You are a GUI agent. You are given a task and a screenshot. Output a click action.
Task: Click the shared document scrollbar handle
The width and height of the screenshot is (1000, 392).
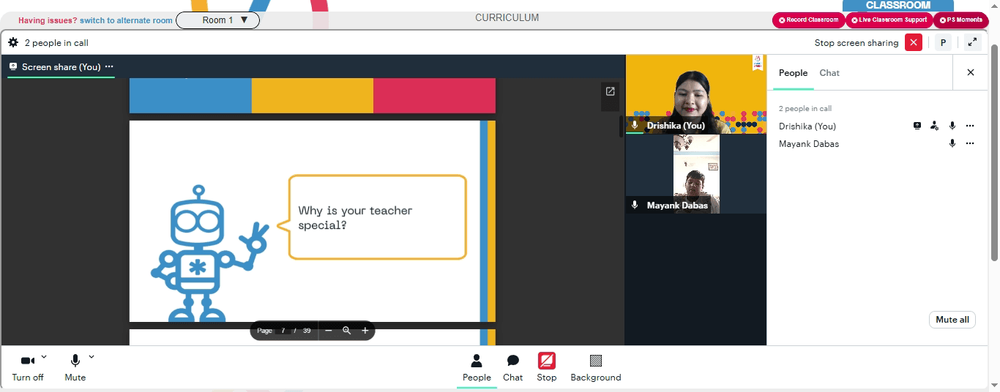(x=621, y=126)
